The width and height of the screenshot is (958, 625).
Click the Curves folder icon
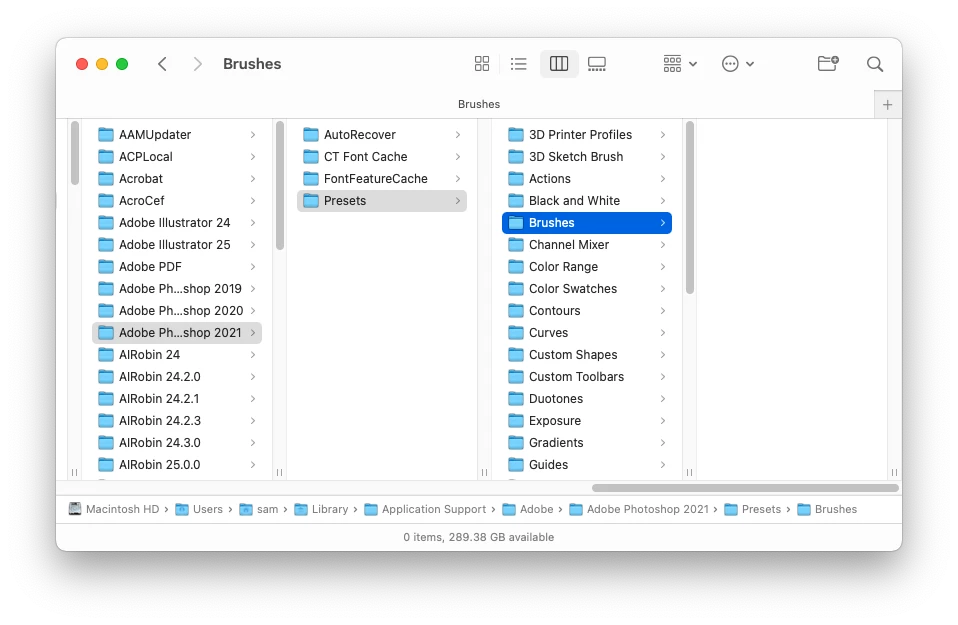pos(516,332)
